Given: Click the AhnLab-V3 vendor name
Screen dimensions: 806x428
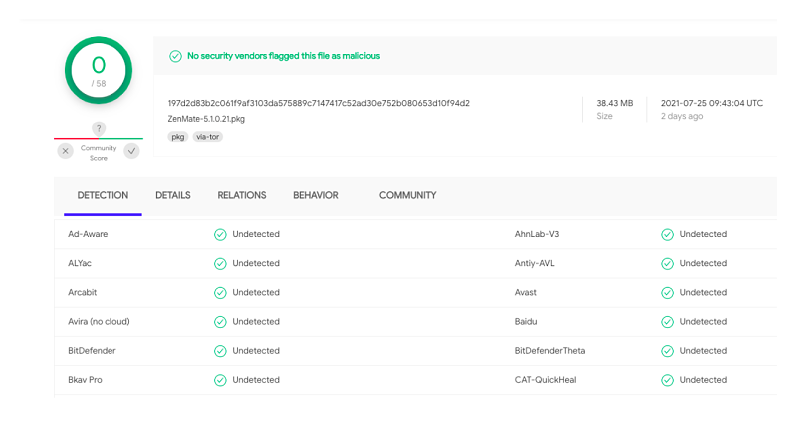Looking at the screenshot, I should click(537, 234).
